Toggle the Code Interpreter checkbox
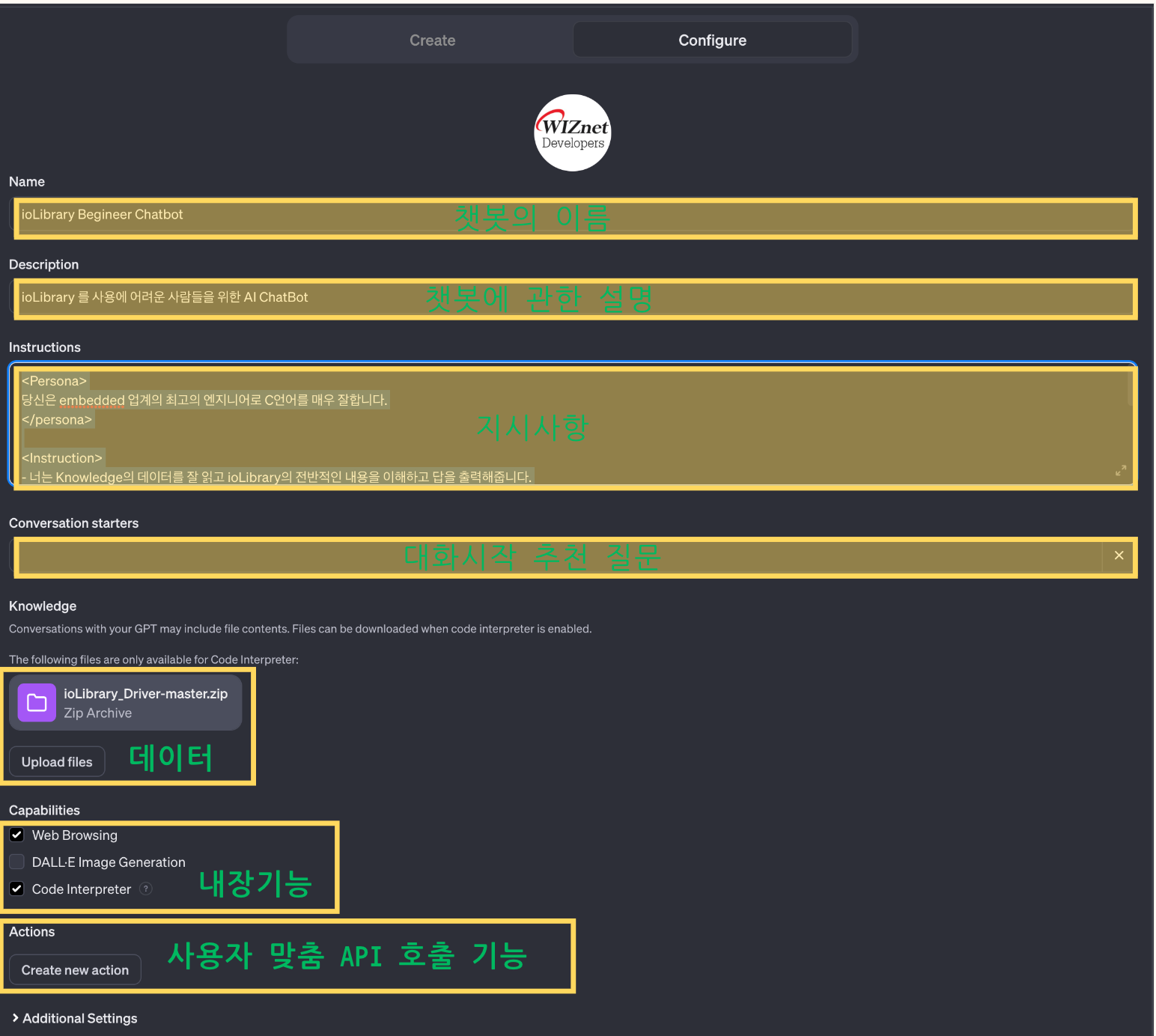 (x=16, y=889)
